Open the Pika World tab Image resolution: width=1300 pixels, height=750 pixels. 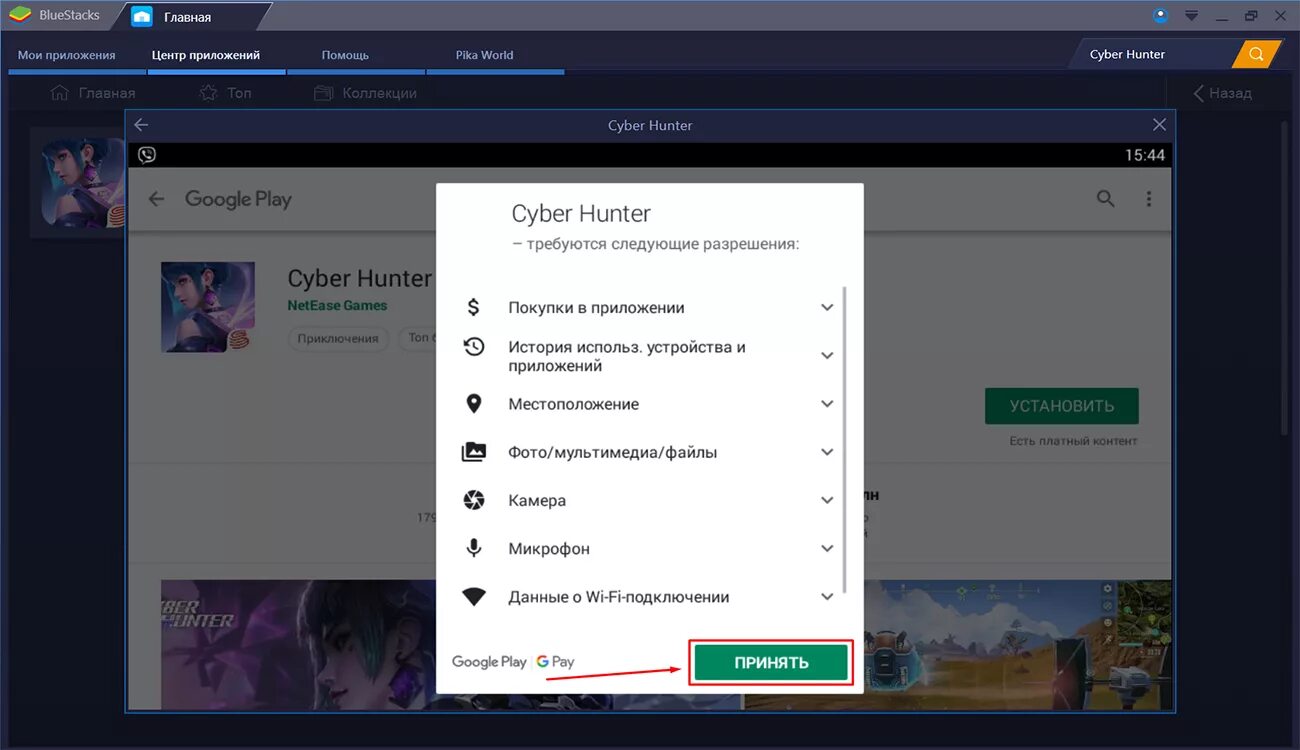point(484,55)
